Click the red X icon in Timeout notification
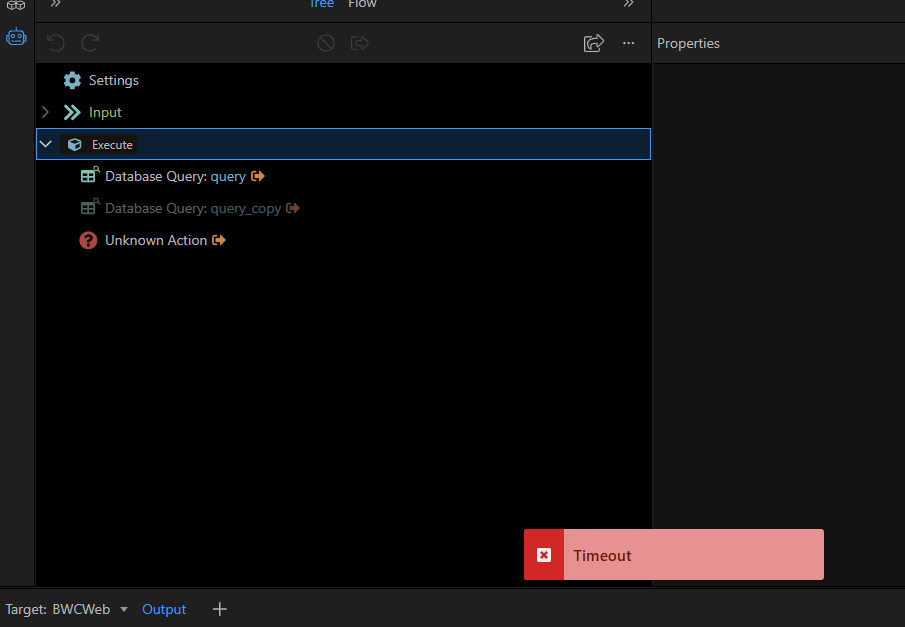 pos(544,555)
